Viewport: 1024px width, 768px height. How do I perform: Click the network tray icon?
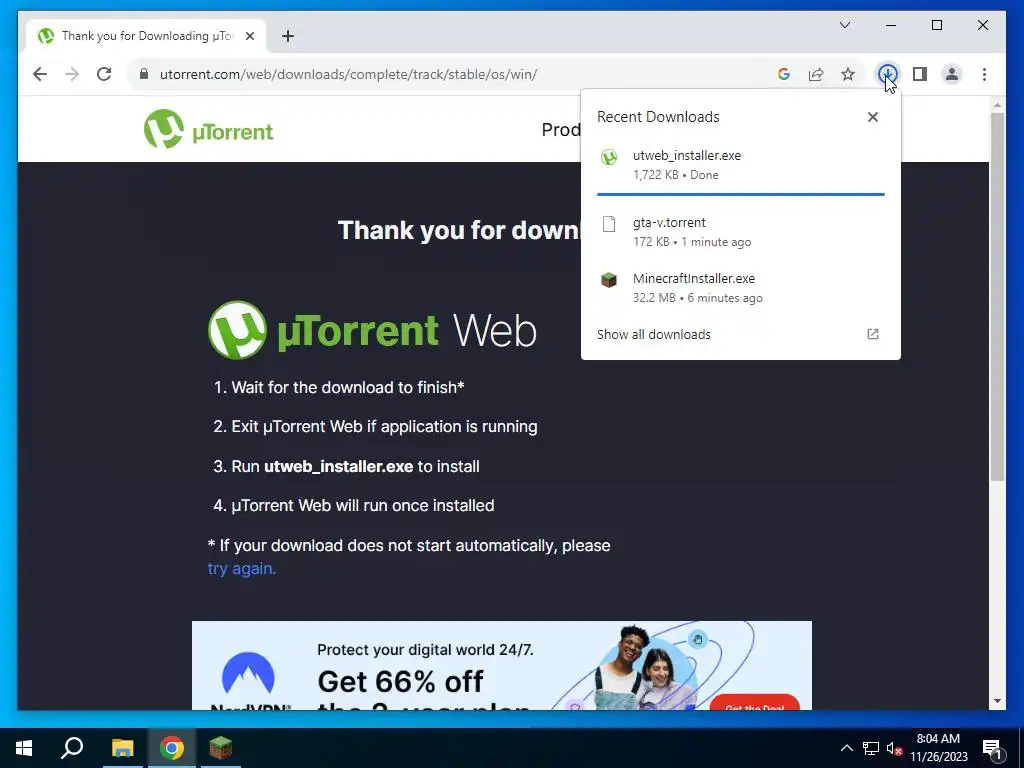tap(871, 748)
